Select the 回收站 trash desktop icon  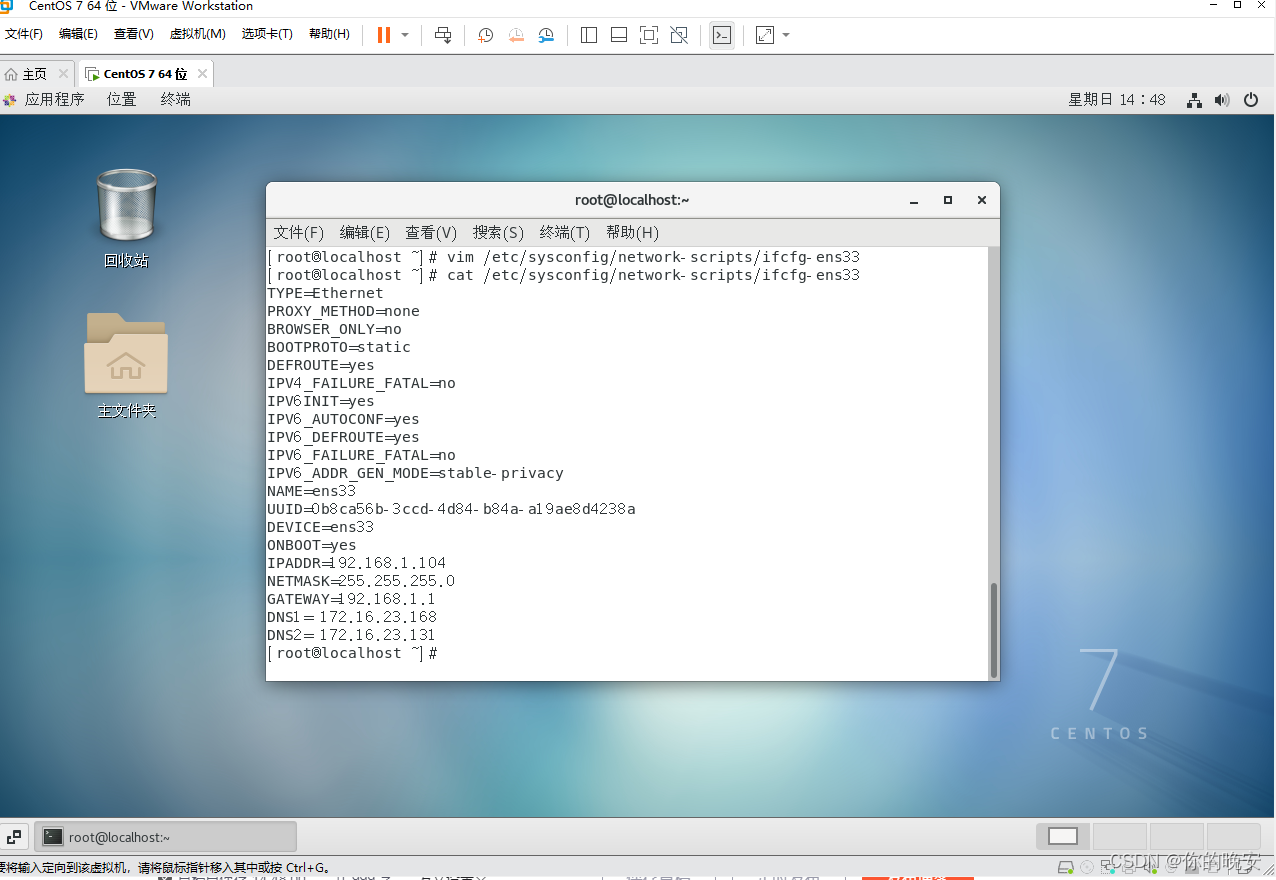coord(126,218)
